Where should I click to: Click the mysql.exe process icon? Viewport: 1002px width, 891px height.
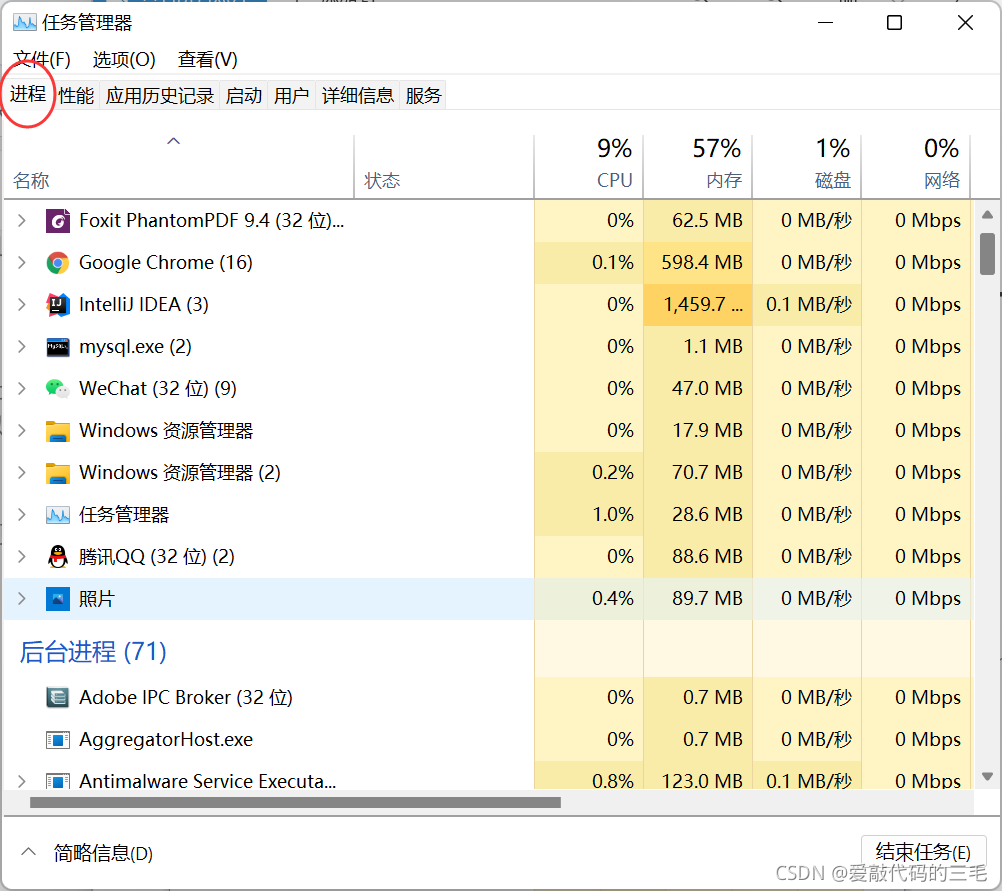[x=58, y=347]
